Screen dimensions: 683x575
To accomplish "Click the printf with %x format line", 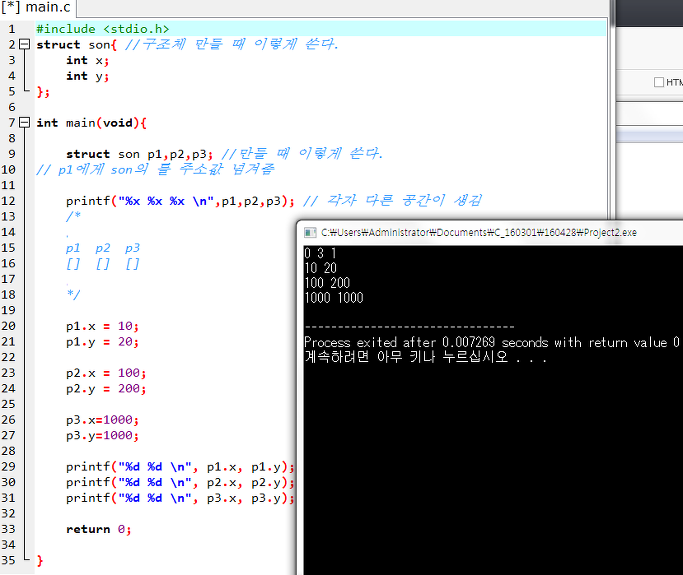I will coord(180,201).
